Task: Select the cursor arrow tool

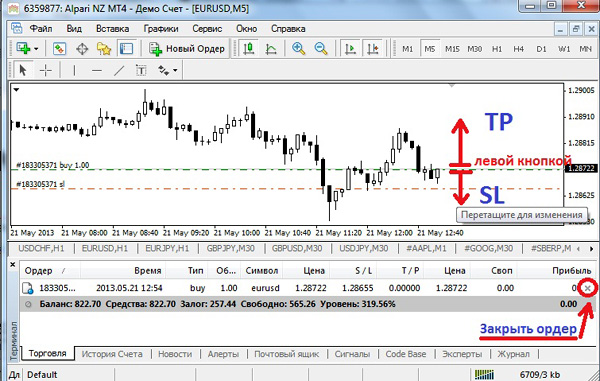Action: coord(23,70)
